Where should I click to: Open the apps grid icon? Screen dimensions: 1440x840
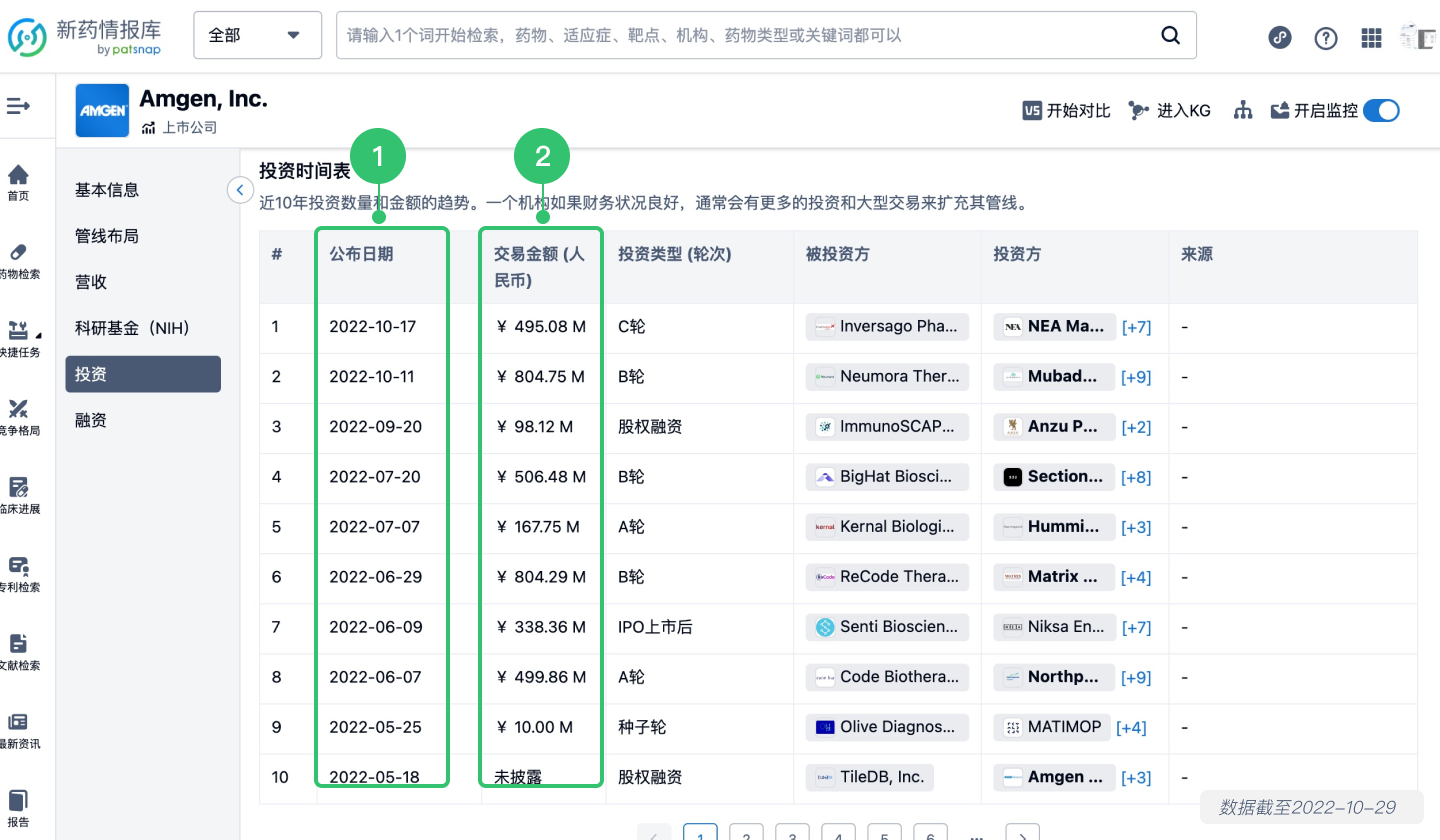coord(1372,38)
